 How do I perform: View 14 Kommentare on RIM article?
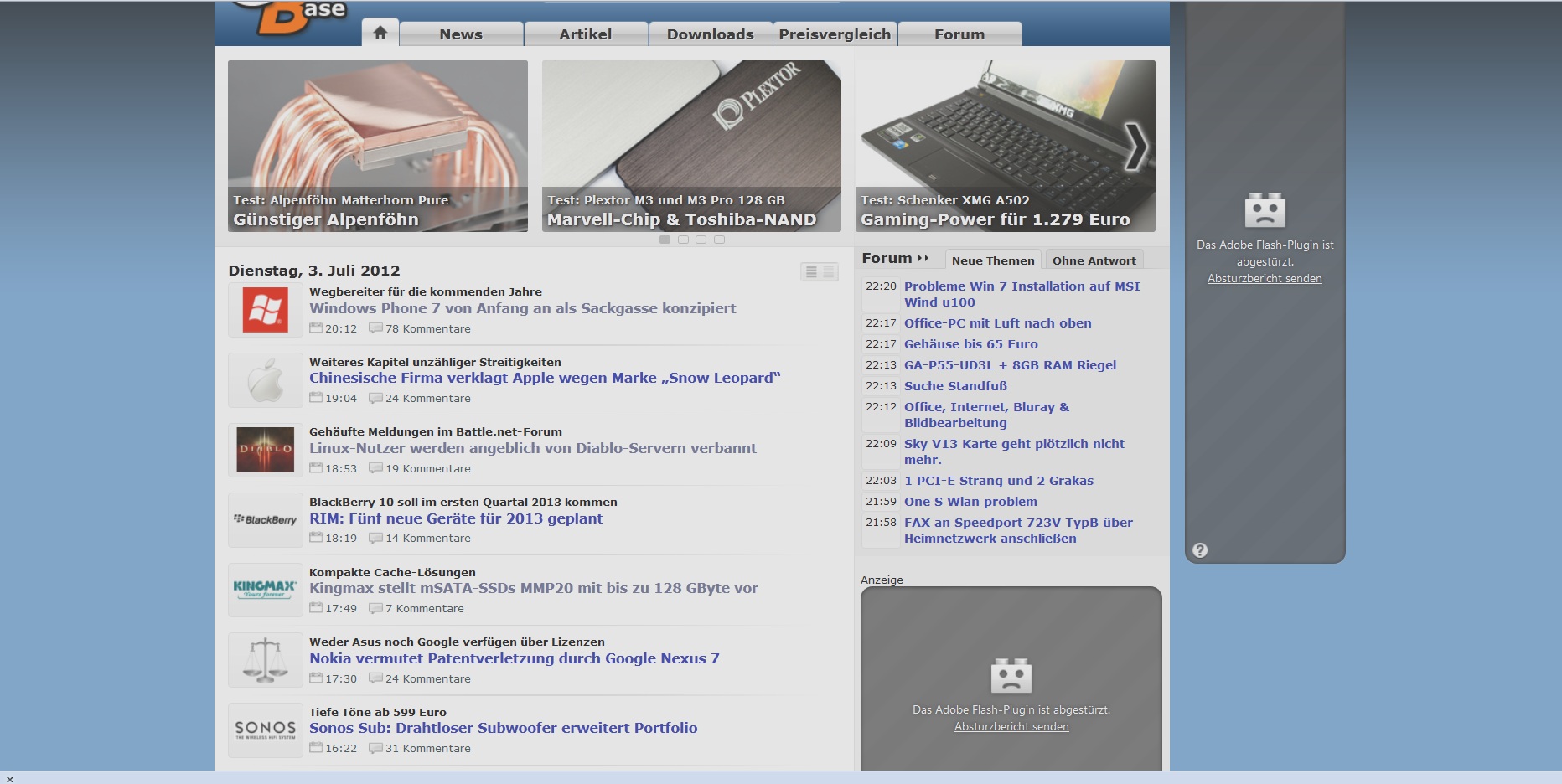tap(427, 538)
